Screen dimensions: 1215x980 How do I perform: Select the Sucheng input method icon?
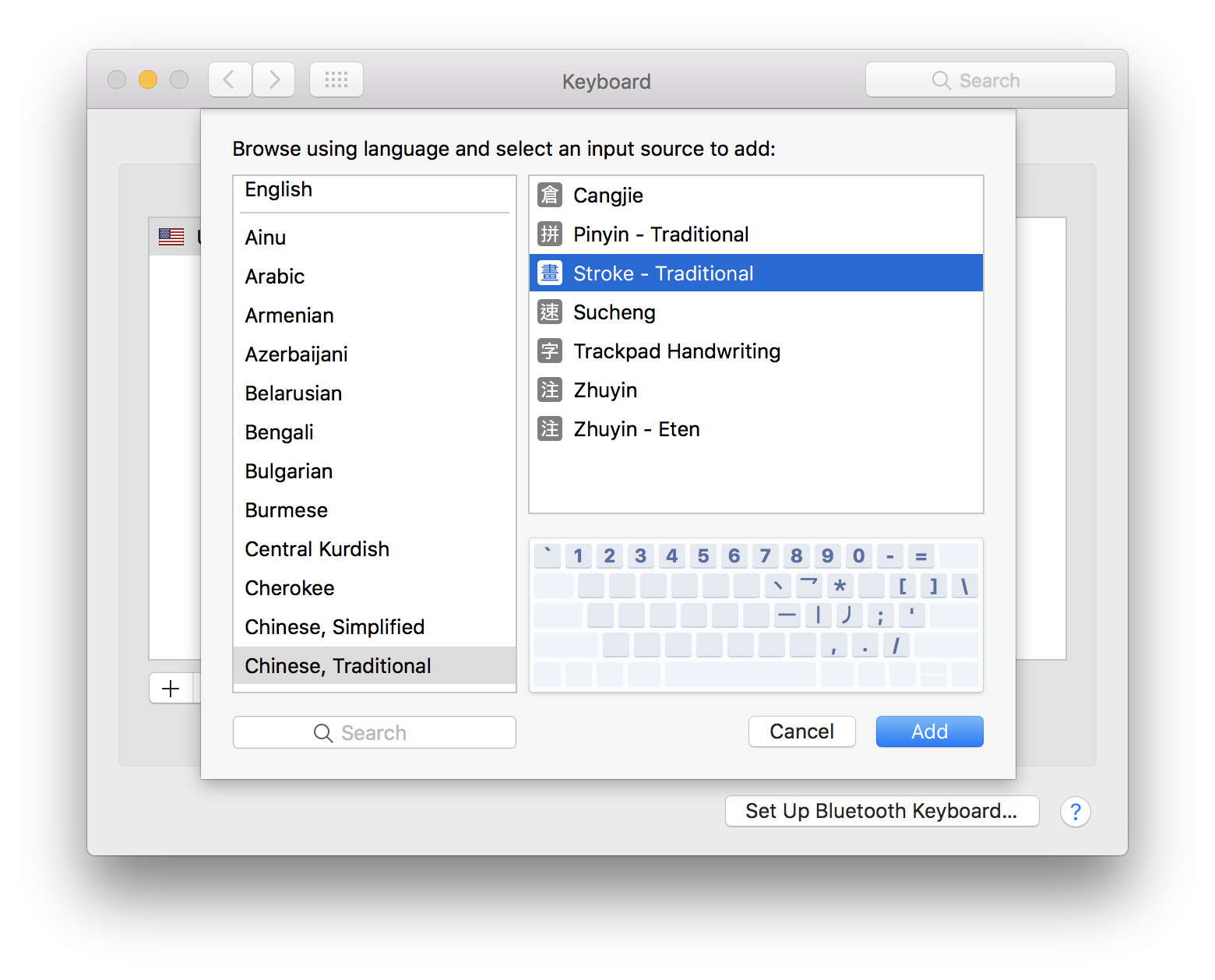[549, 312]
